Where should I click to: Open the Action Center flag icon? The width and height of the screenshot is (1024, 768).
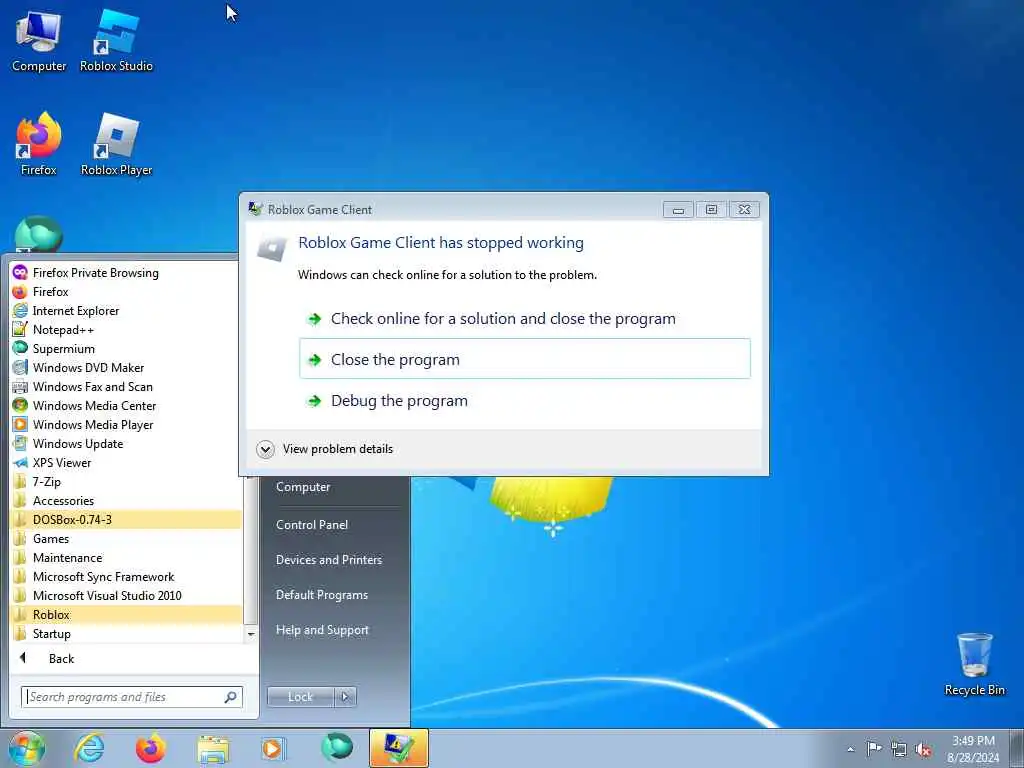874,748
